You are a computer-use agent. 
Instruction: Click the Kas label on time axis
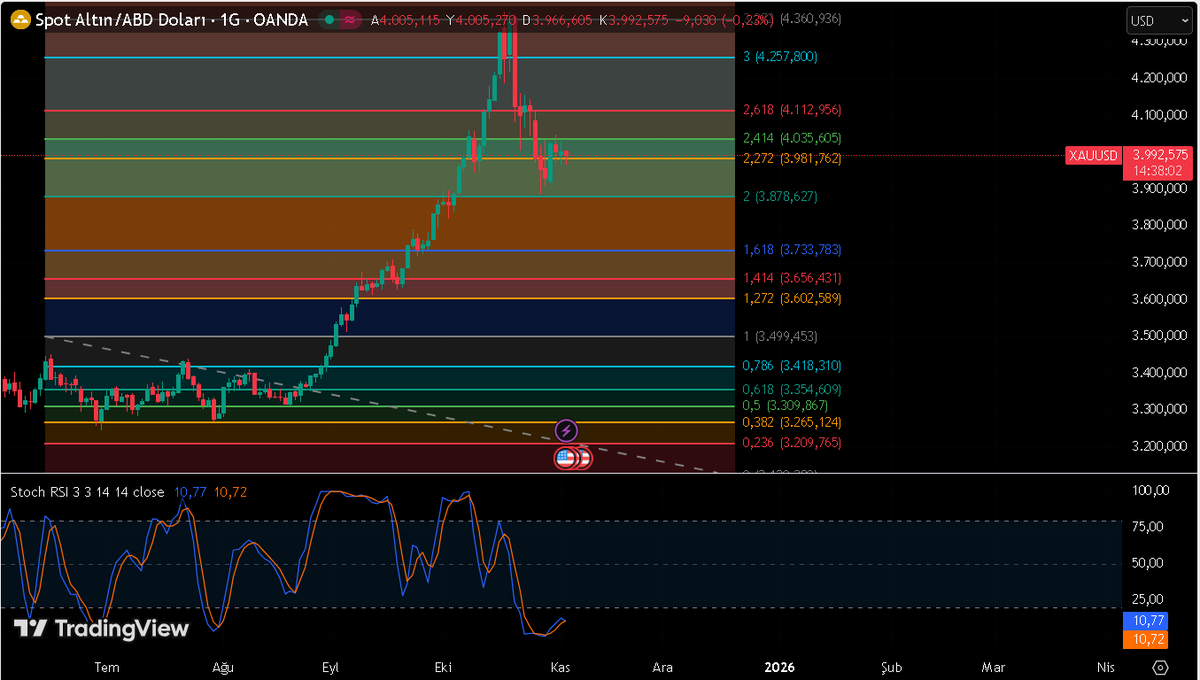pos(558,666)
